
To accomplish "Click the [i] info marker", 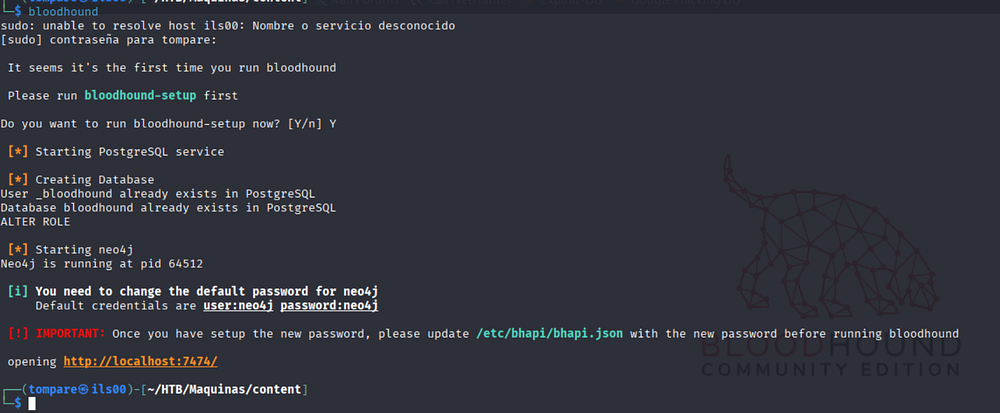I will (18, 291).
